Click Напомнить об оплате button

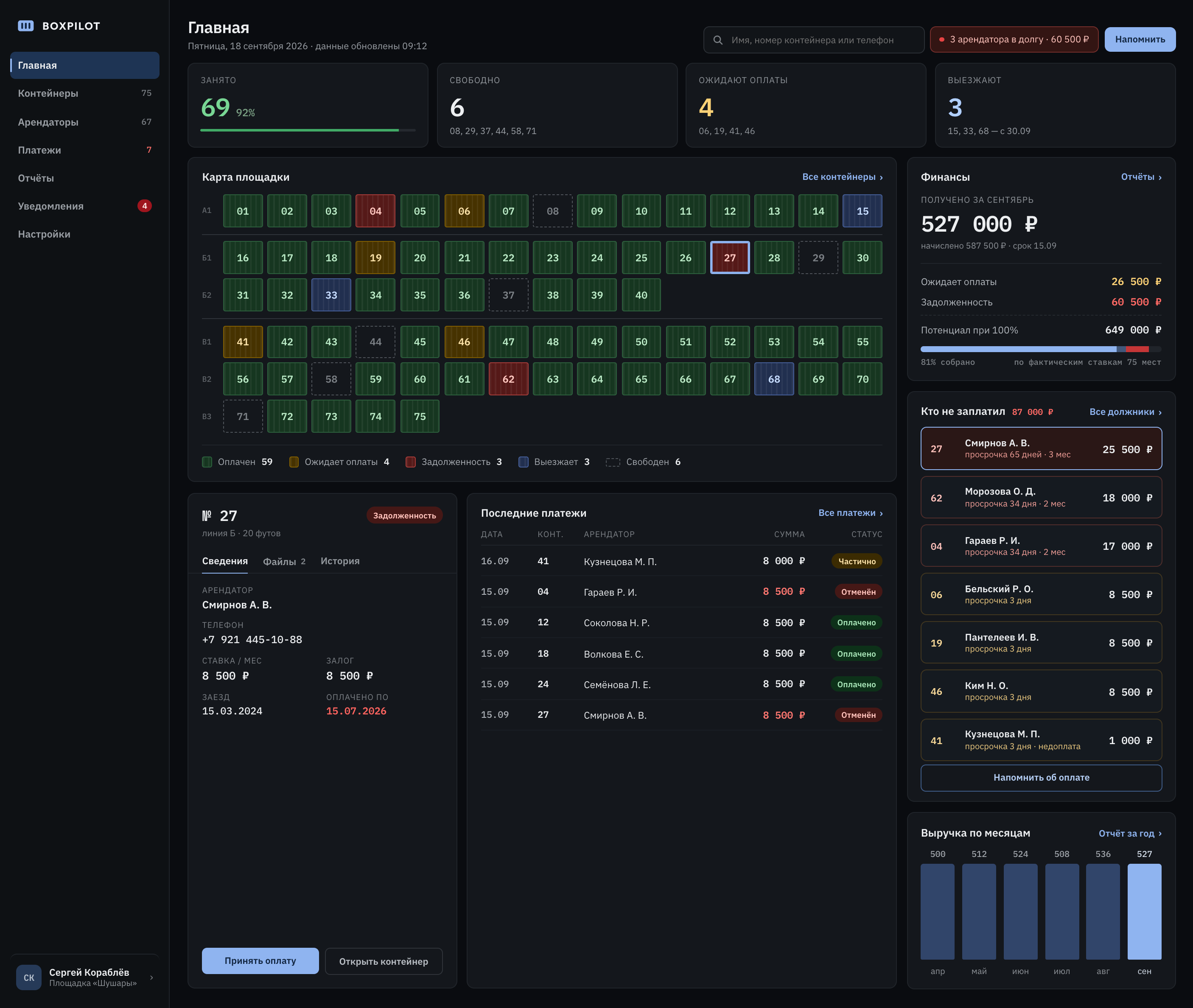(x=1041, y=778)
